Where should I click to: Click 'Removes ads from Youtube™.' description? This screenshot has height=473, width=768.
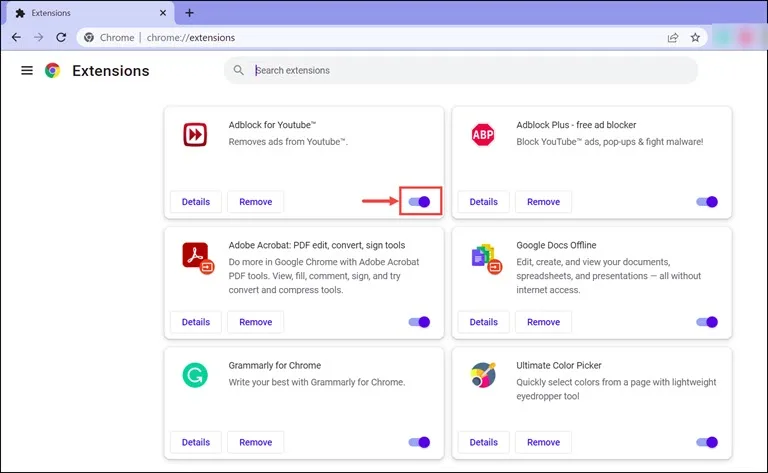click(288, 142)
